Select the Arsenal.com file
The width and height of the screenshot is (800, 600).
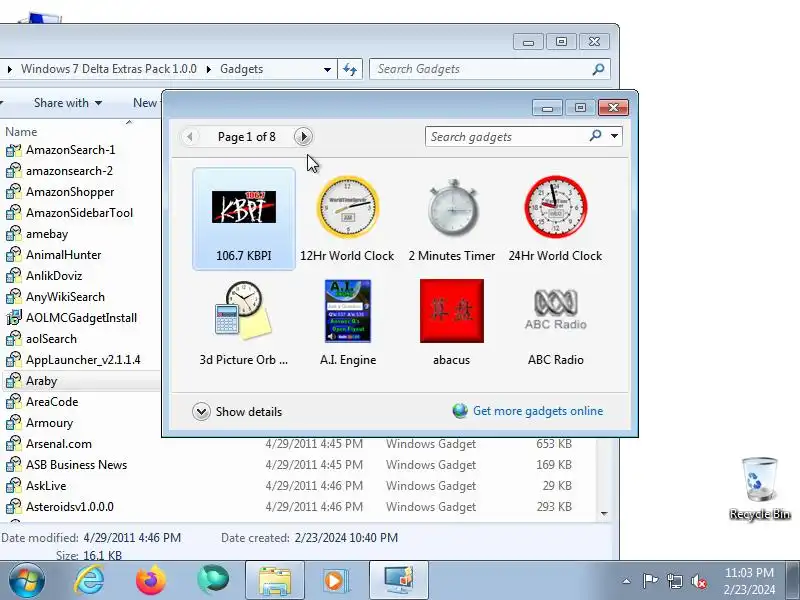point(59,444)
